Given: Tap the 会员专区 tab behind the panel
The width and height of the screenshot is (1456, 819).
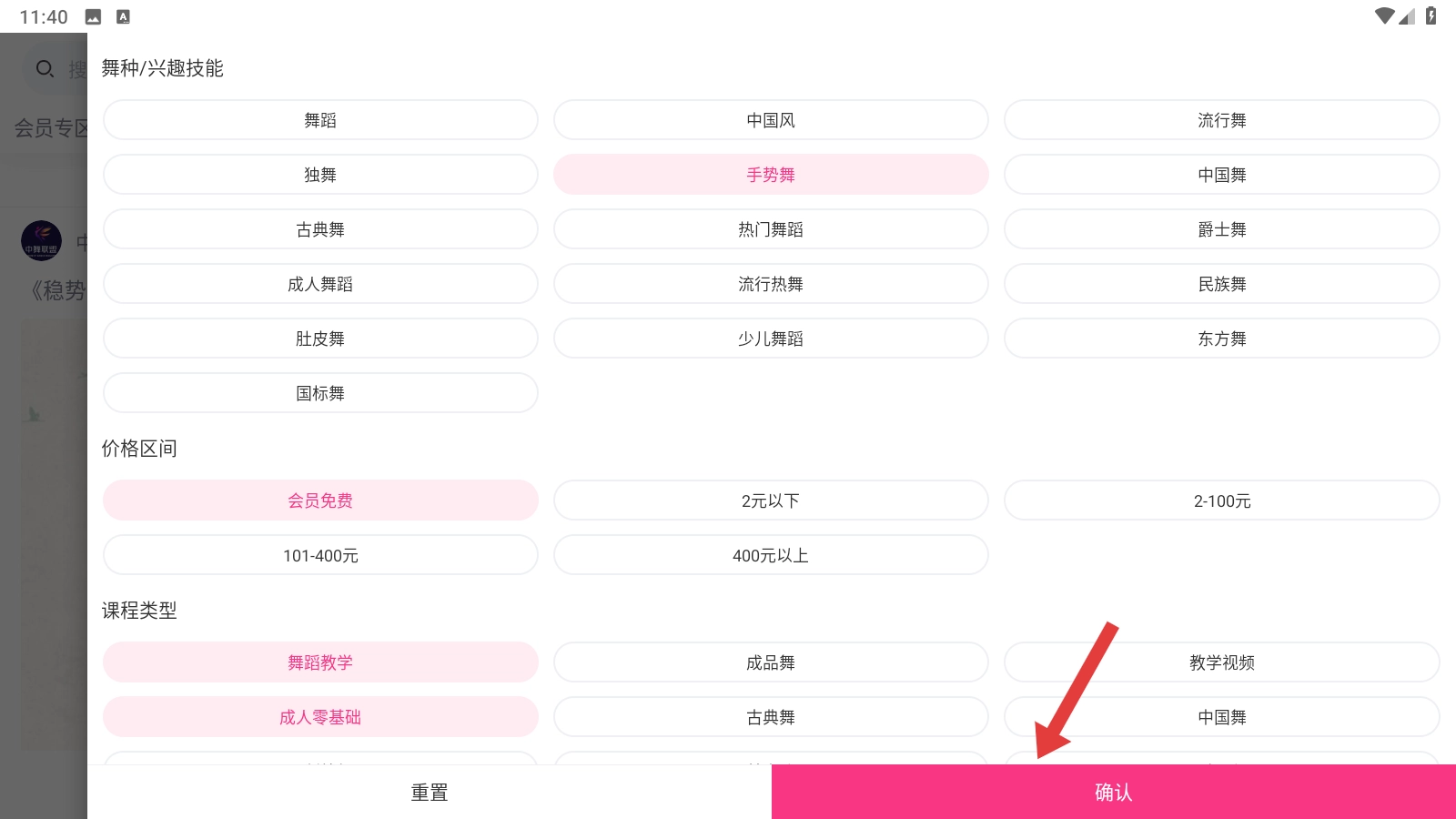Looking at the screenshot, I should (50, 128).
